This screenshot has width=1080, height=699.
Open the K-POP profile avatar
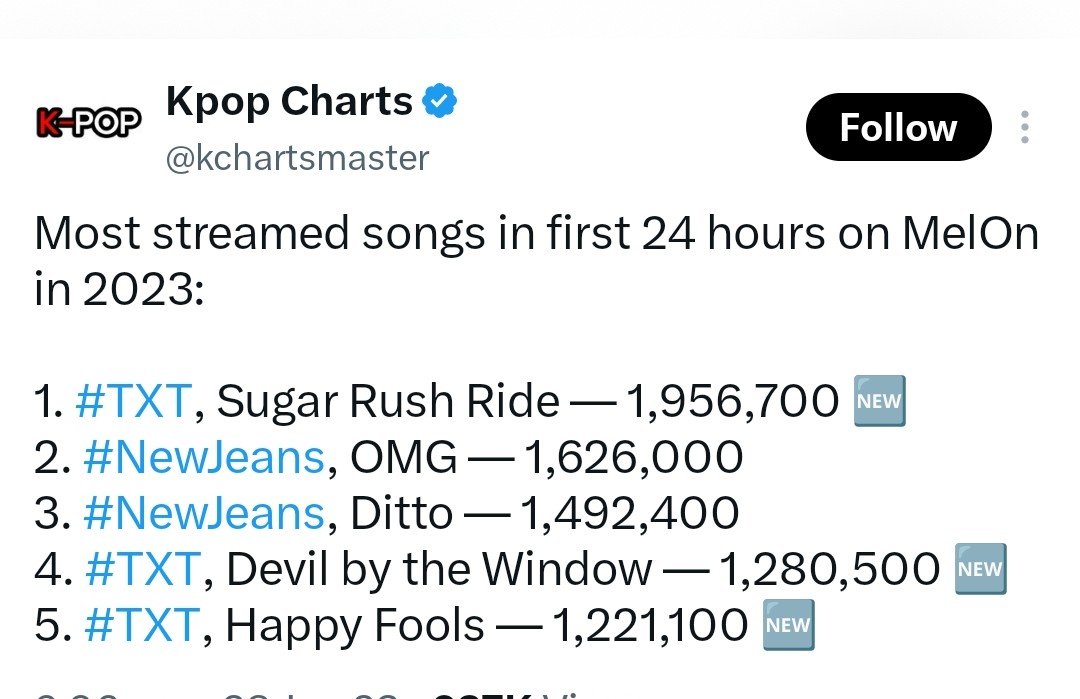[x=88, y=123]
